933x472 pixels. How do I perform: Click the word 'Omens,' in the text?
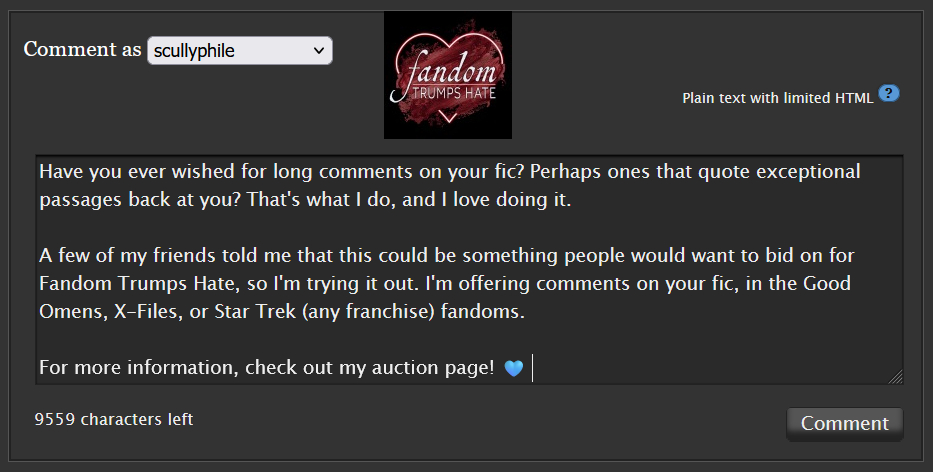coord(74,311)
